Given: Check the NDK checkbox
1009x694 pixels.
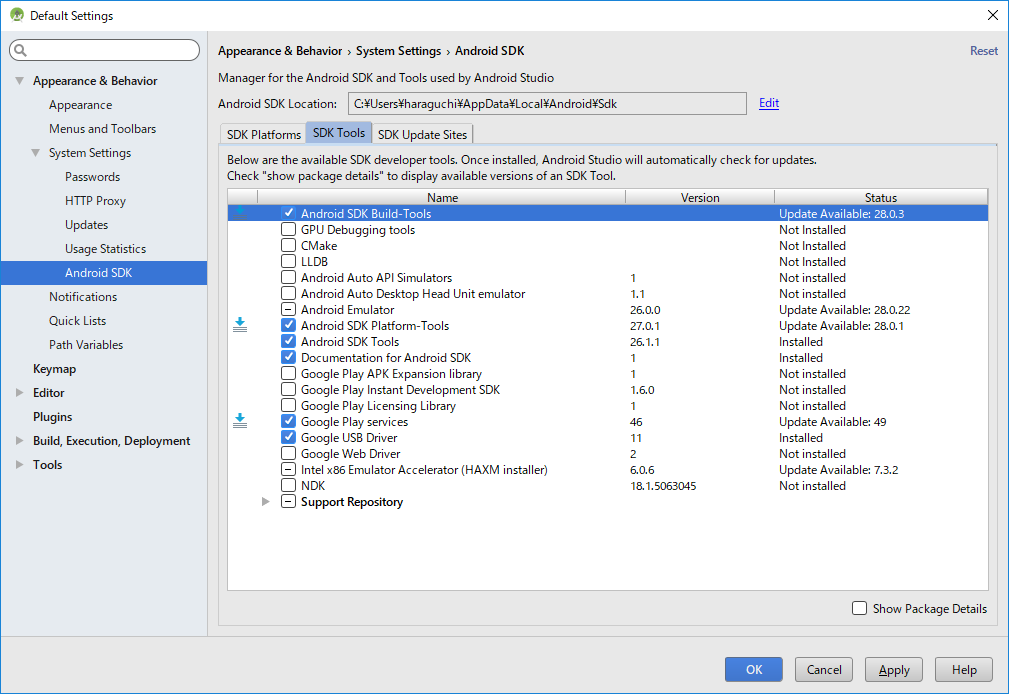Looking at the screenshot, I should click(x=288, y=485).
